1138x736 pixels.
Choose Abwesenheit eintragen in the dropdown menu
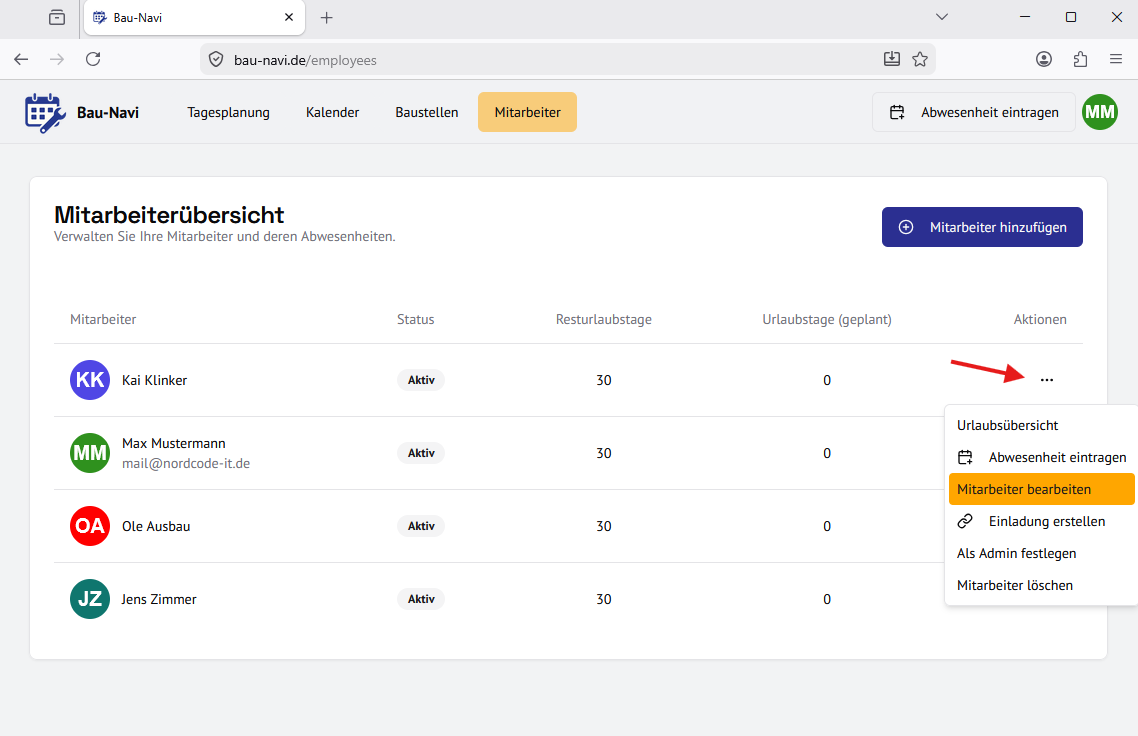coord(1041,457)
